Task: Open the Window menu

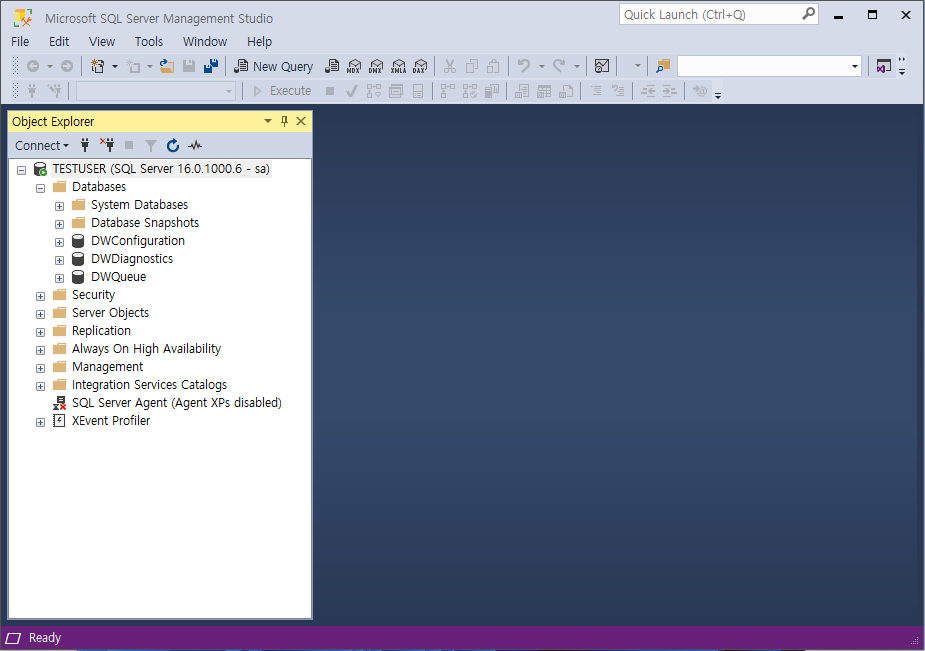Action: (205, 41)
